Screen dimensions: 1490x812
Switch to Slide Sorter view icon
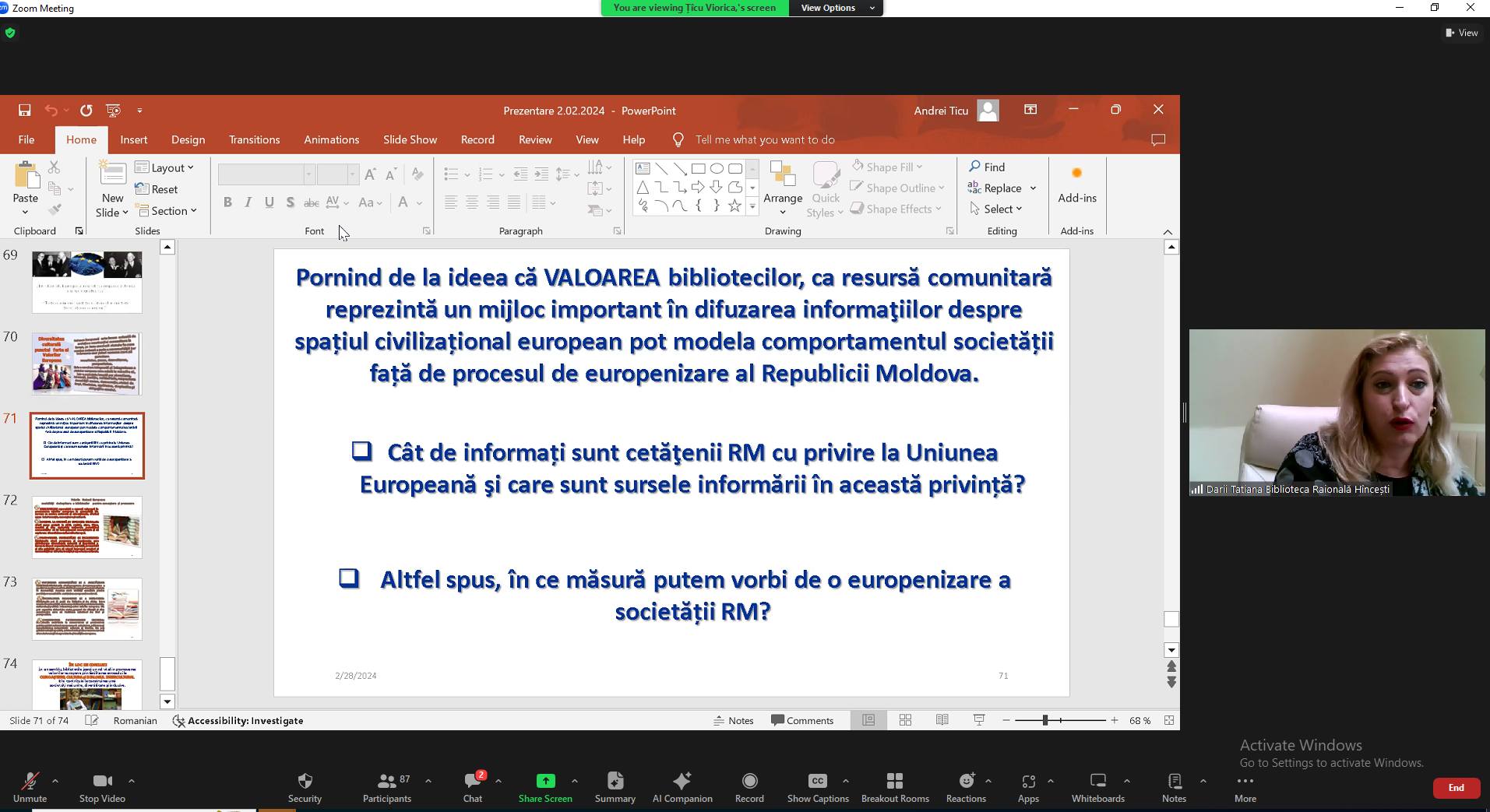pos(905,720)
